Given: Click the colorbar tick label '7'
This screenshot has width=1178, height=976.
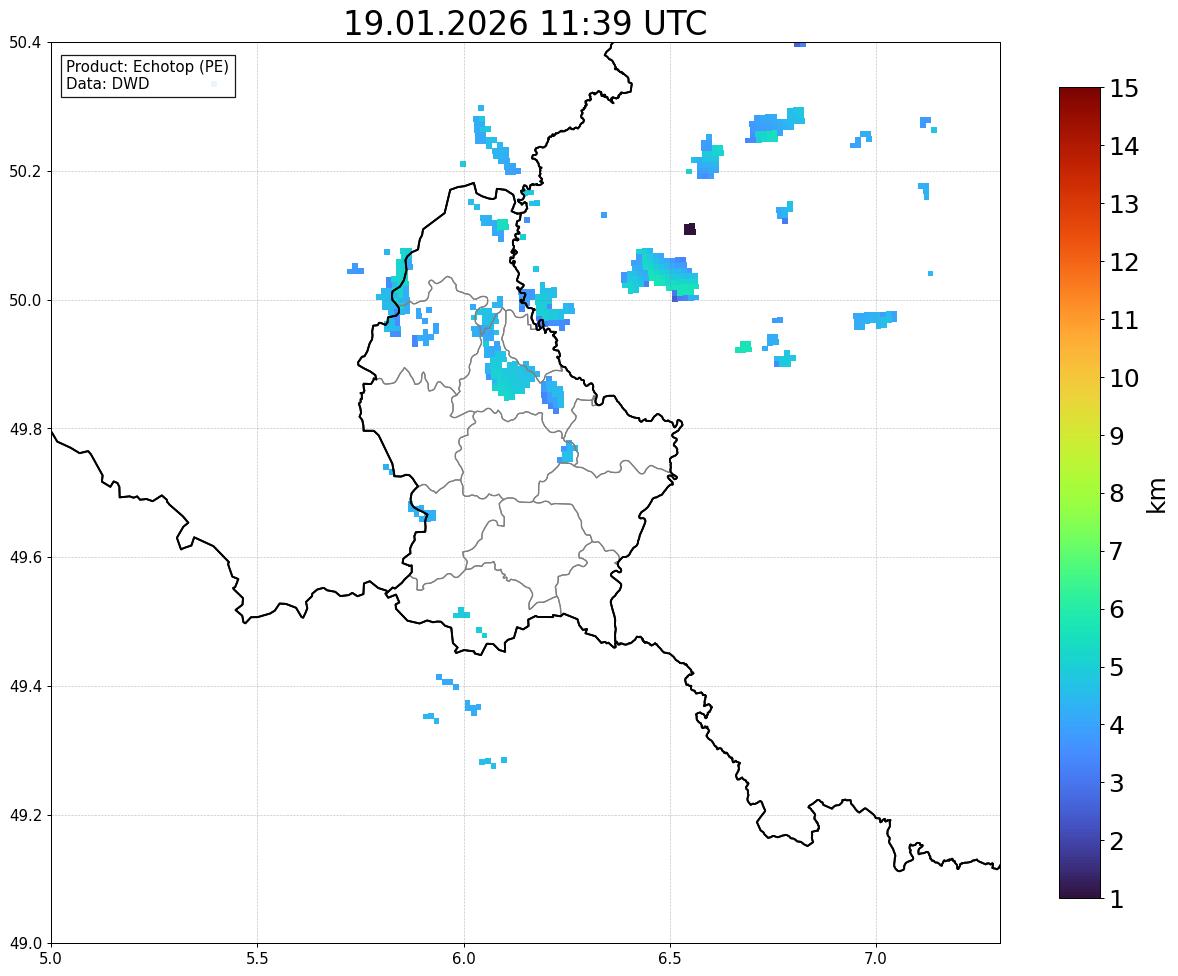Looking at the screenshot, I should [1117, 551].
